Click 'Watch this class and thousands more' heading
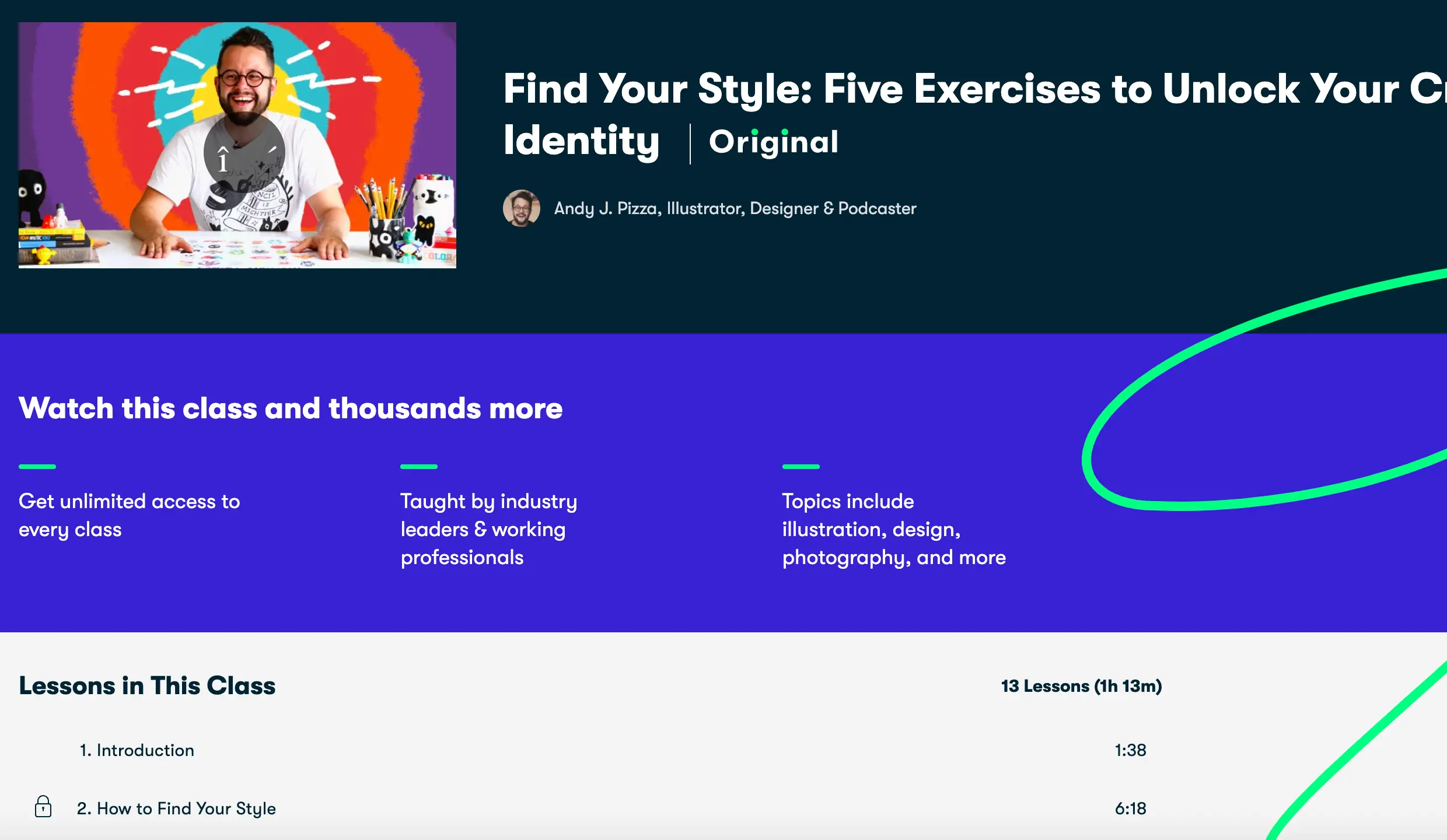Image resolution: width=1447 pixels, height=840 pixels. (x=291, y=408)
